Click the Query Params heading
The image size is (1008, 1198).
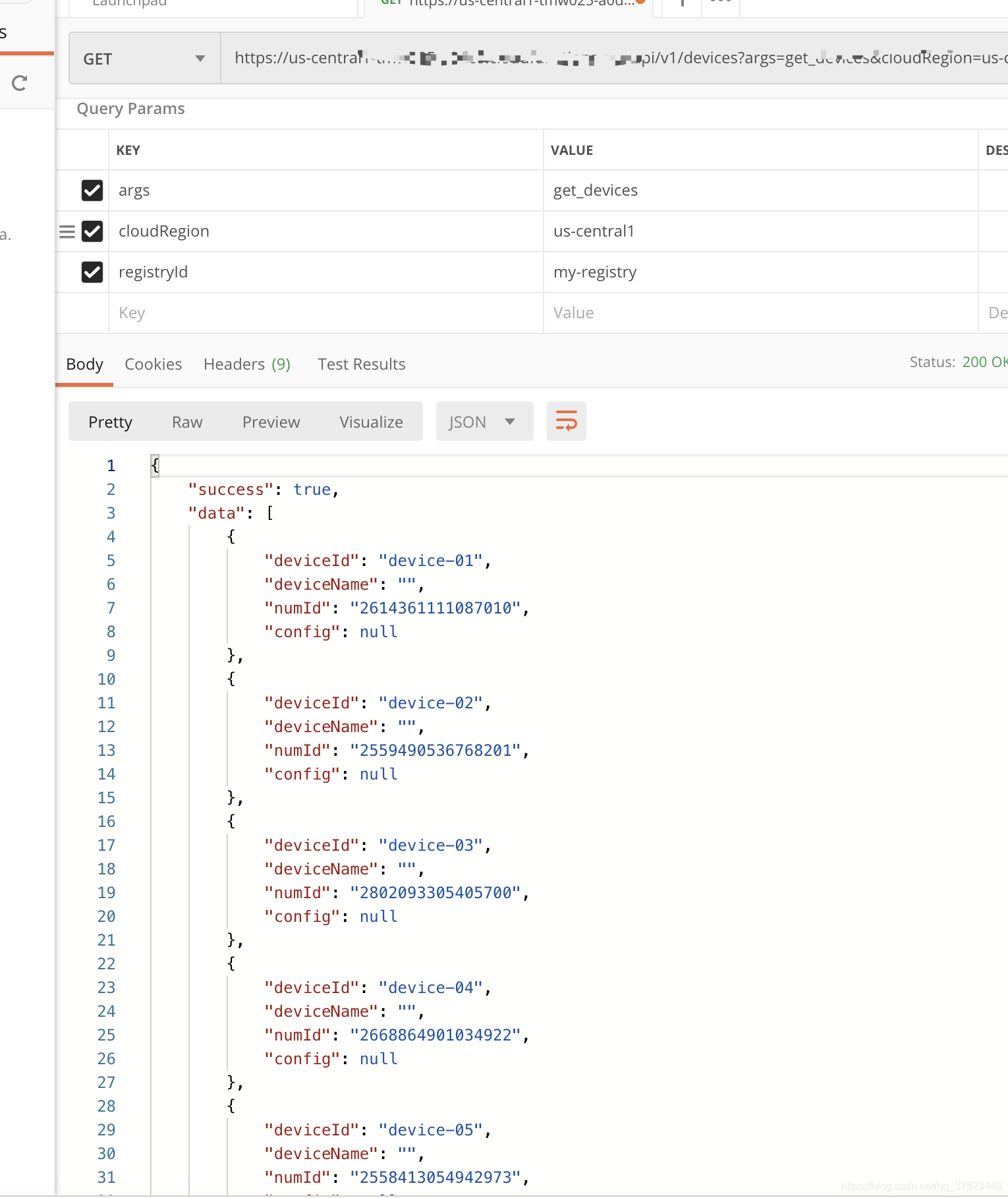130,109
